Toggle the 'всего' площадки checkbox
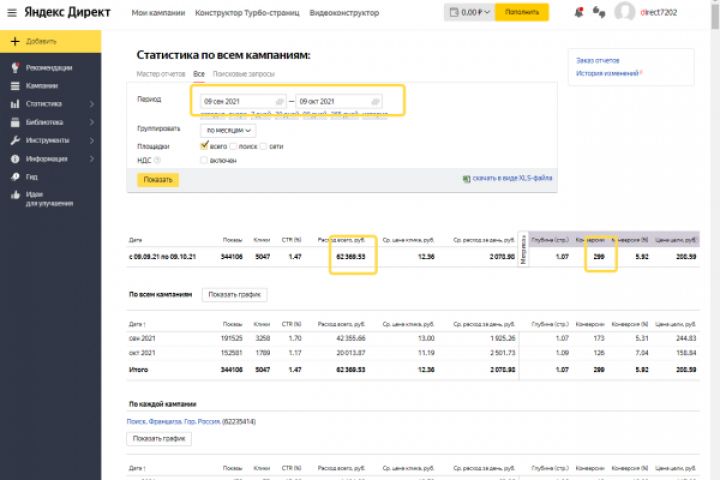The width and height of the screenshot is (720, 480). tap(205, 146)
